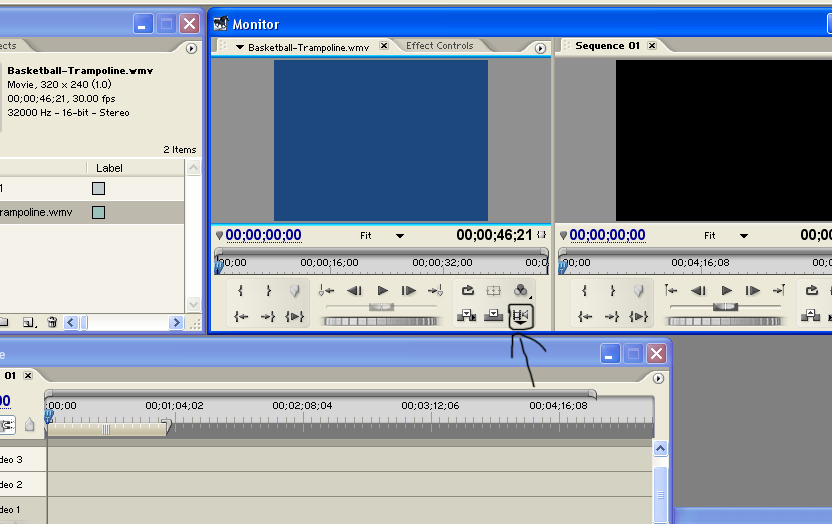Click Set In Point in source monitor
This screenshot has width=832, height=524.
[241, 291]
